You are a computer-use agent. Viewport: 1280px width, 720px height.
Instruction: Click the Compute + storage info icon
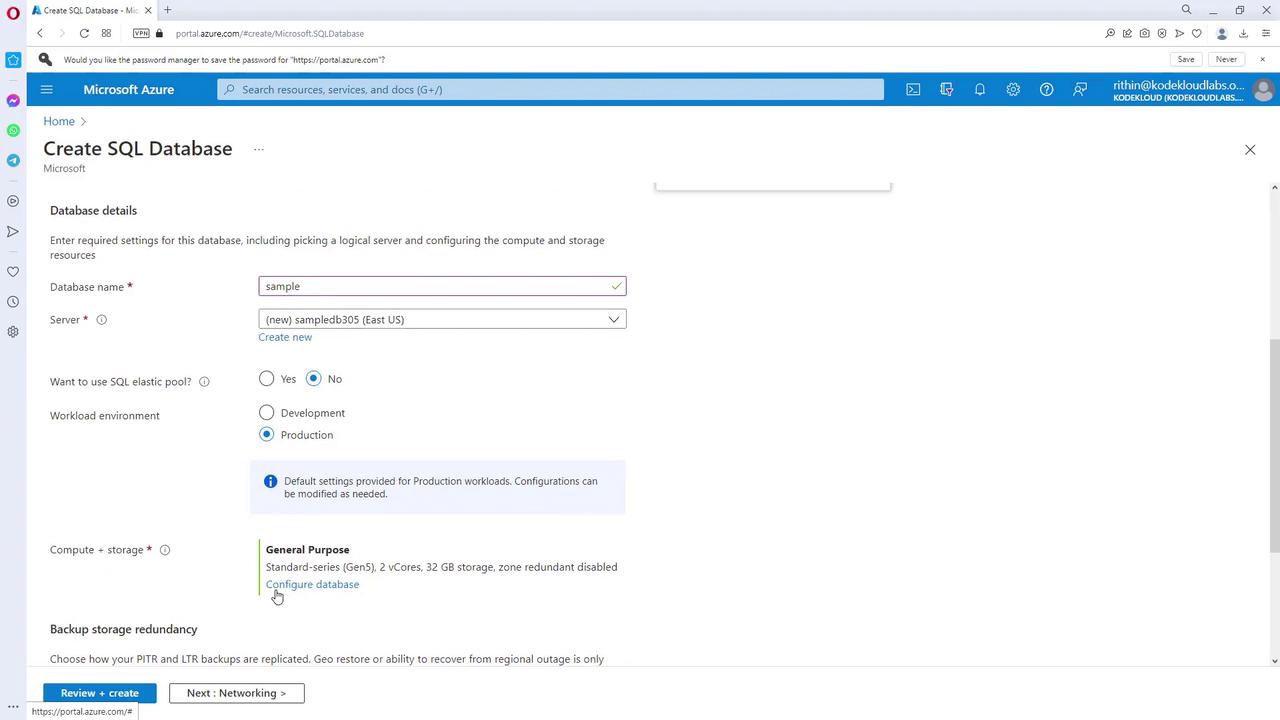(165, 550)
